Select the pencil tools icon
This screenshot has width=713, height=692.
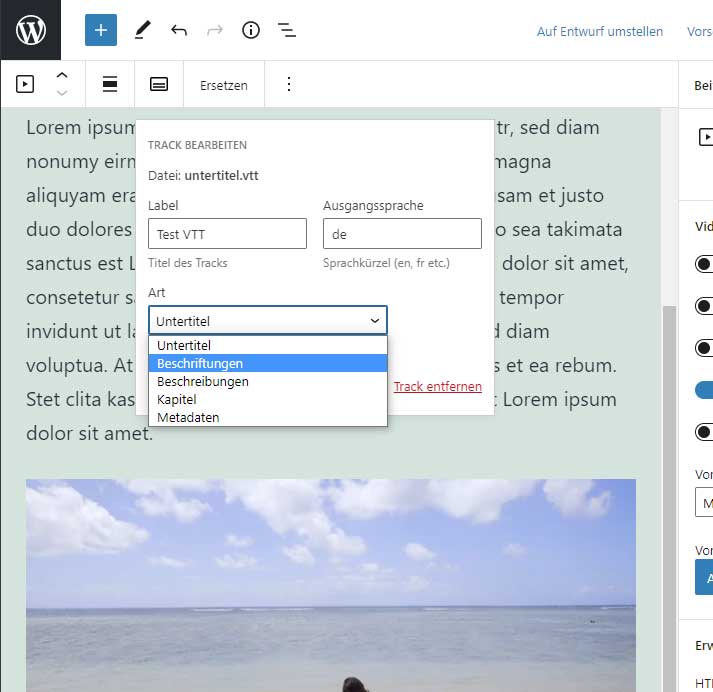pos(143,30)
